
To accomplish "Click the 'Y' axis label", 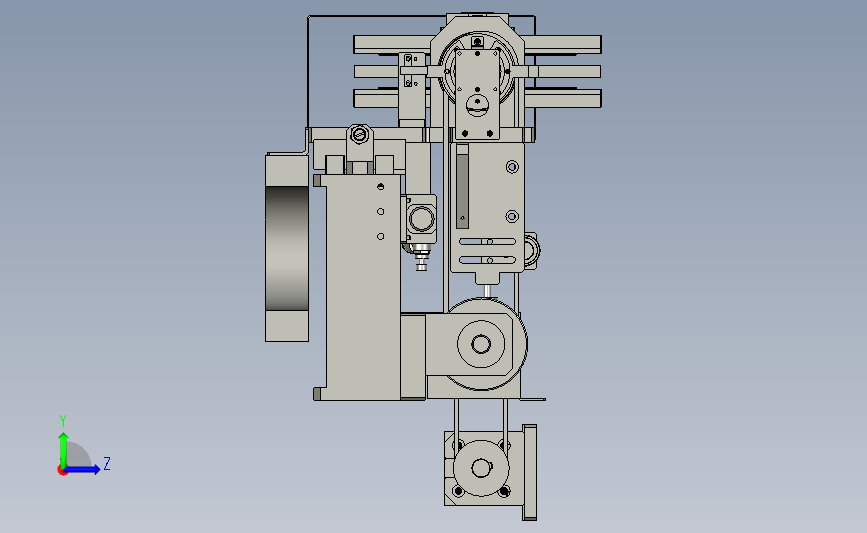I will click(x=62, y=421).
